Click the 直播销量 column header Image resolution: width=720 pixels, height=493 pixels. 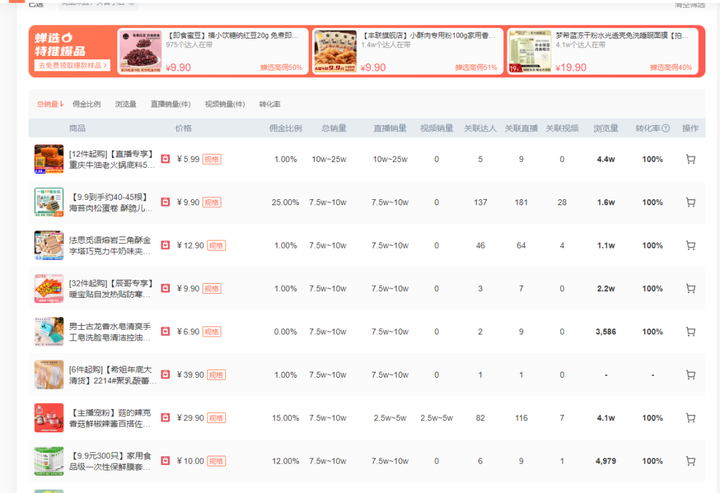390,129
